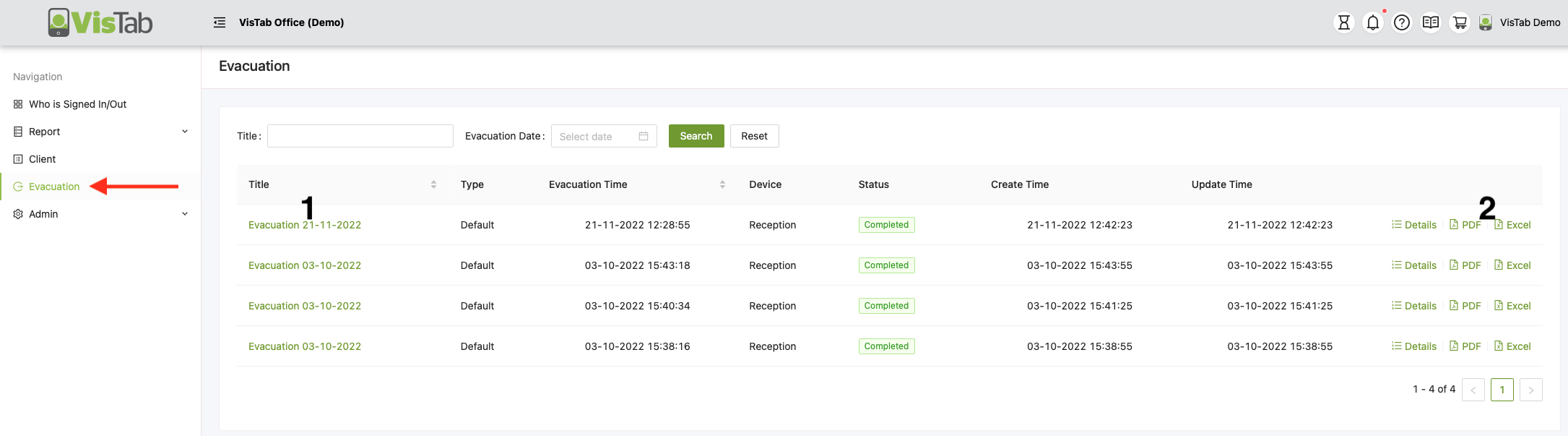Screen dimensions: 1568x436
Task: Download Excel for the 15:38:16 evacuation
Action: [1512, 346]
